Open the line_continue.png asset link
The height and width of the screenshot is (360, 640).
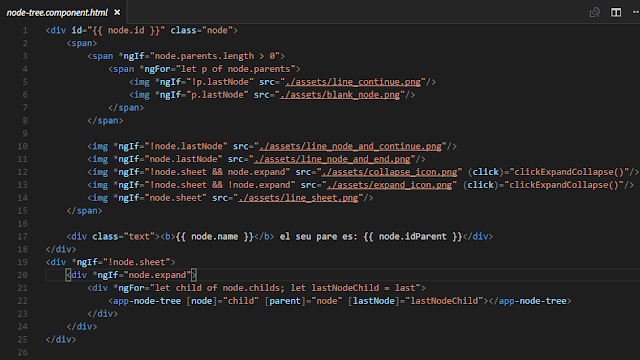(x=353, y=82)
